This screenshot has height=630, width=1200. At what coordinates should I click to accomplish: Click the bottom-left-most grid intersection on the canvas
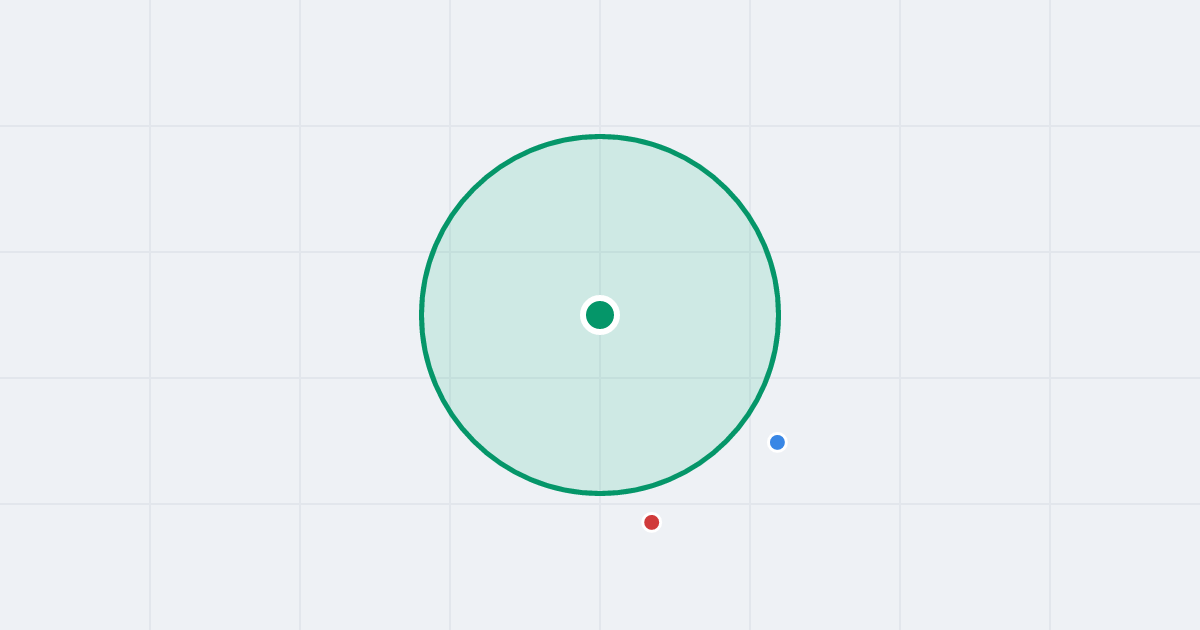pos(150,504)
